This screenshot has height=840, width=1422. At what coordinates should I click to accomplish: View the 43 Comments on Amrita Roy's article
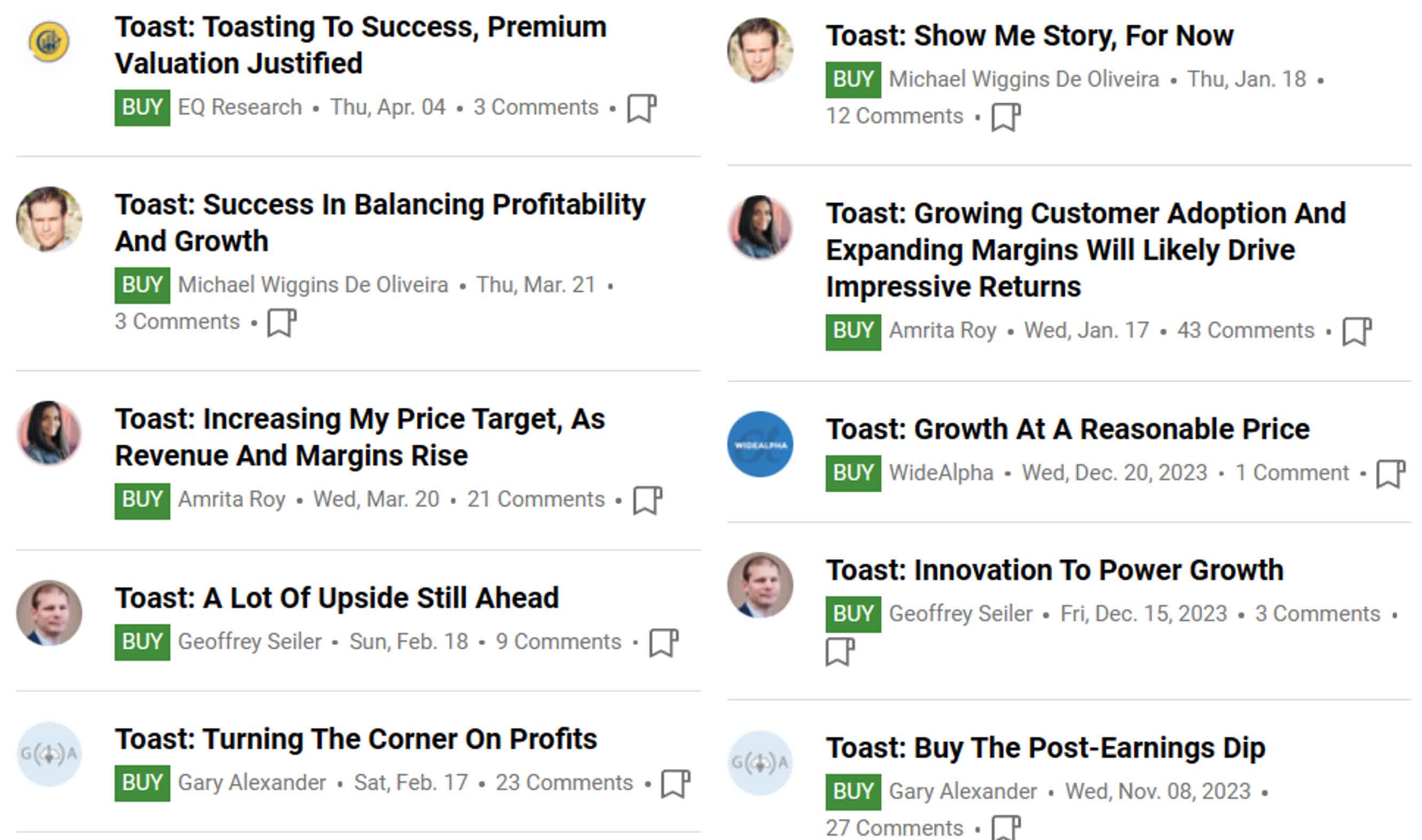pos(1245,330)
